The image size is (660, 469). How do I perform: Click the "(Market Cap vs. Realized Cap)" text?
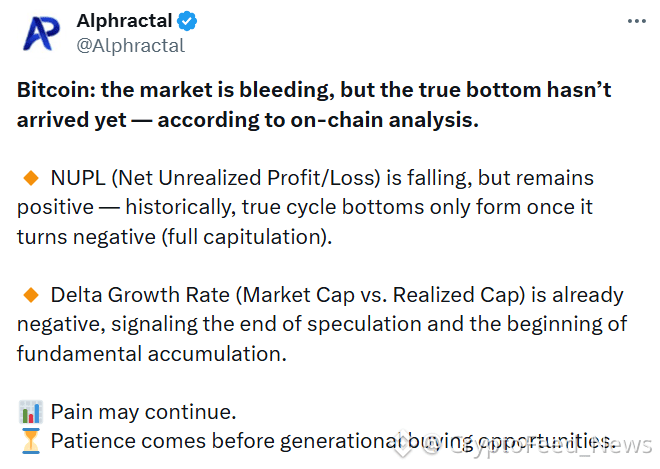[381, 295]
